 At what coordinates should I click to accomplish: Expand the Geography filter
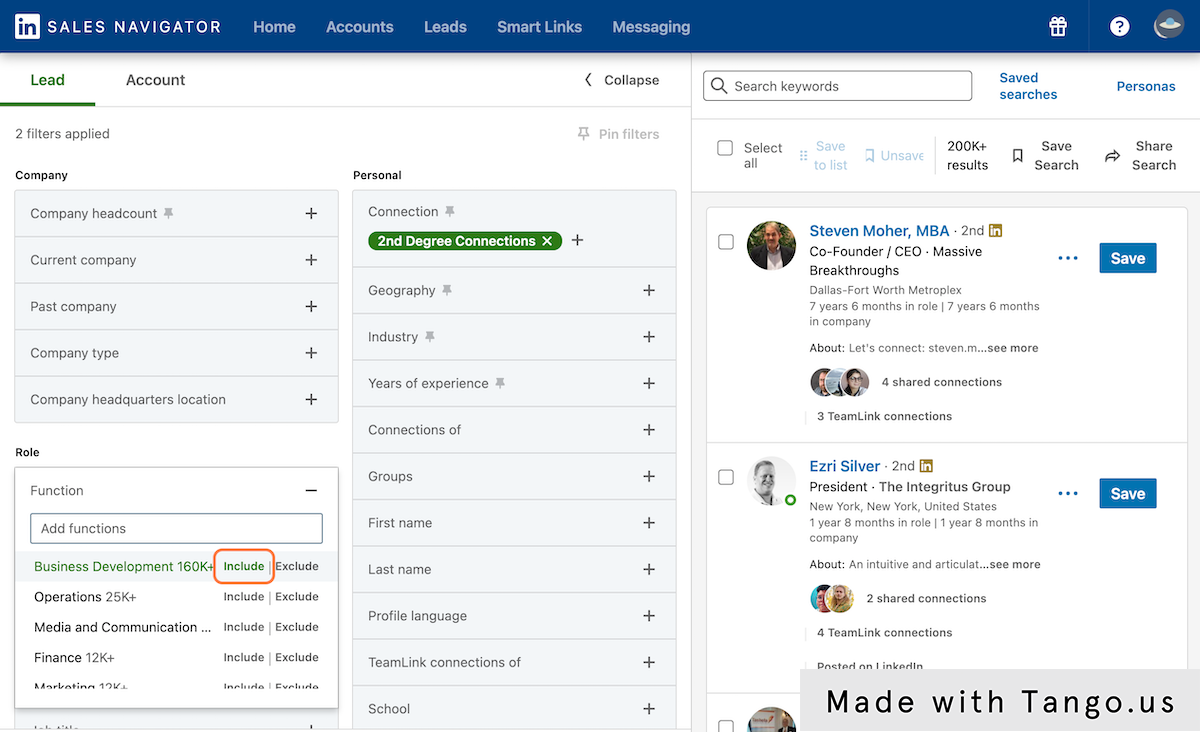[x=649, y=290]
